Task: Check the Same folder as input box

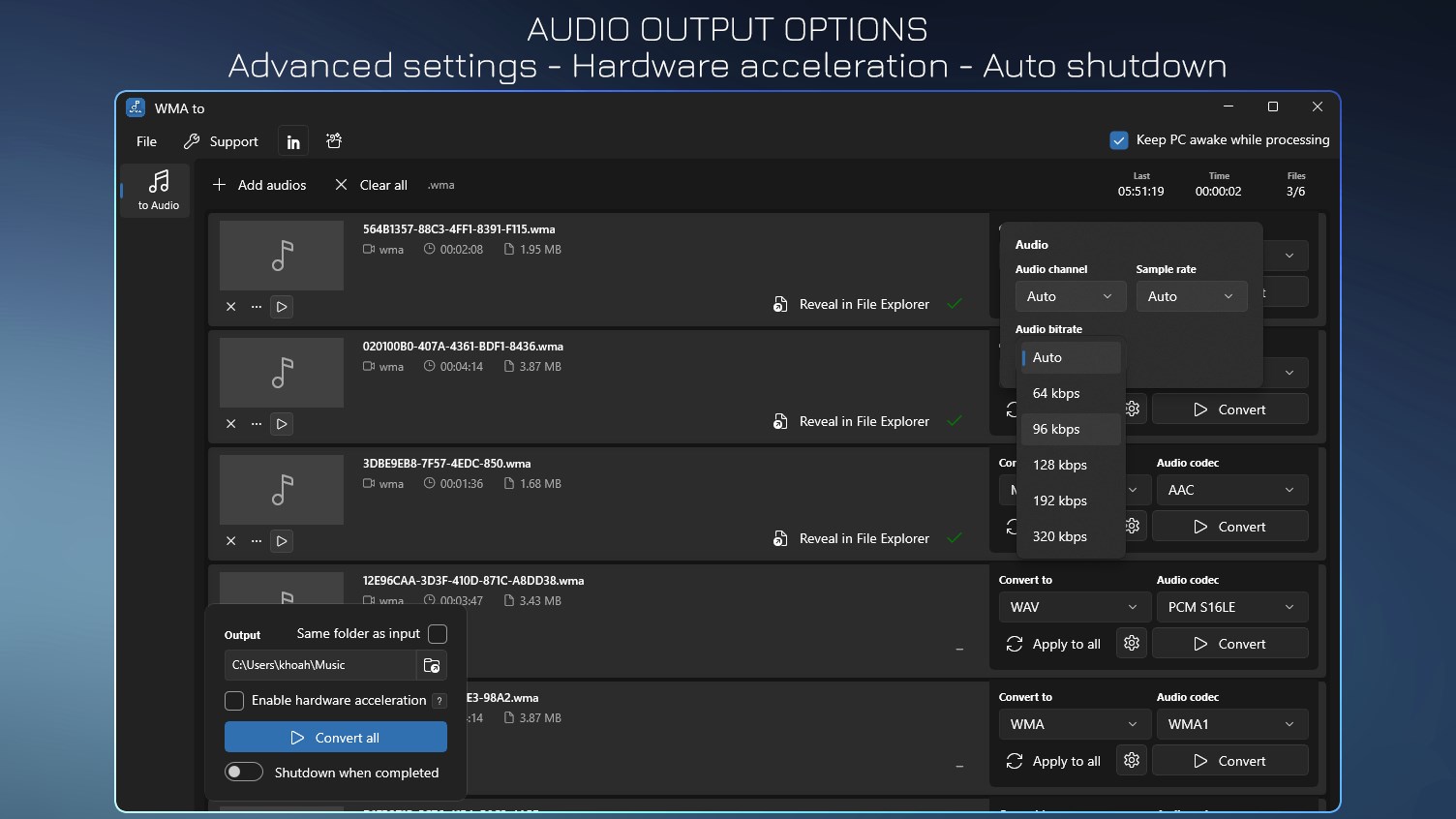Action: click(438, 634)
